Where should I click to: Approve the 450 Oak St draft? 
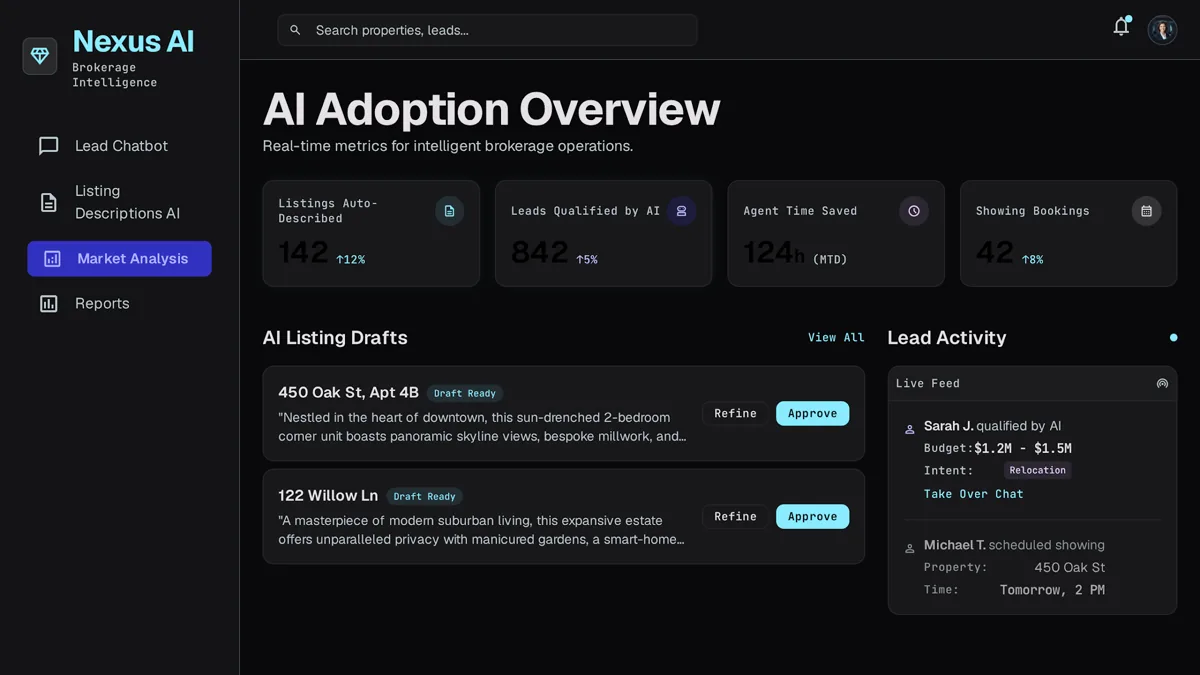(x=812, y=414)
